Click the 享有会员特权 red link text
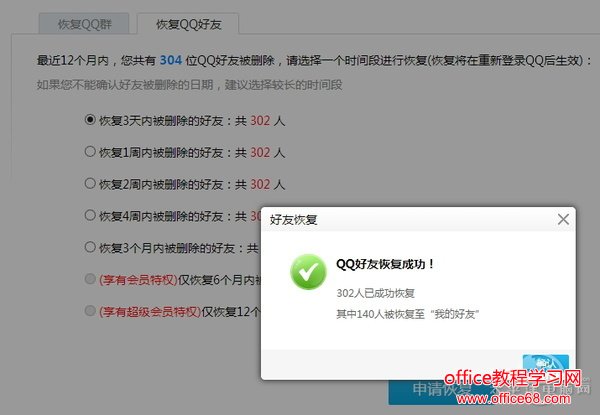 pyautogui.click(x=138, y=280)
